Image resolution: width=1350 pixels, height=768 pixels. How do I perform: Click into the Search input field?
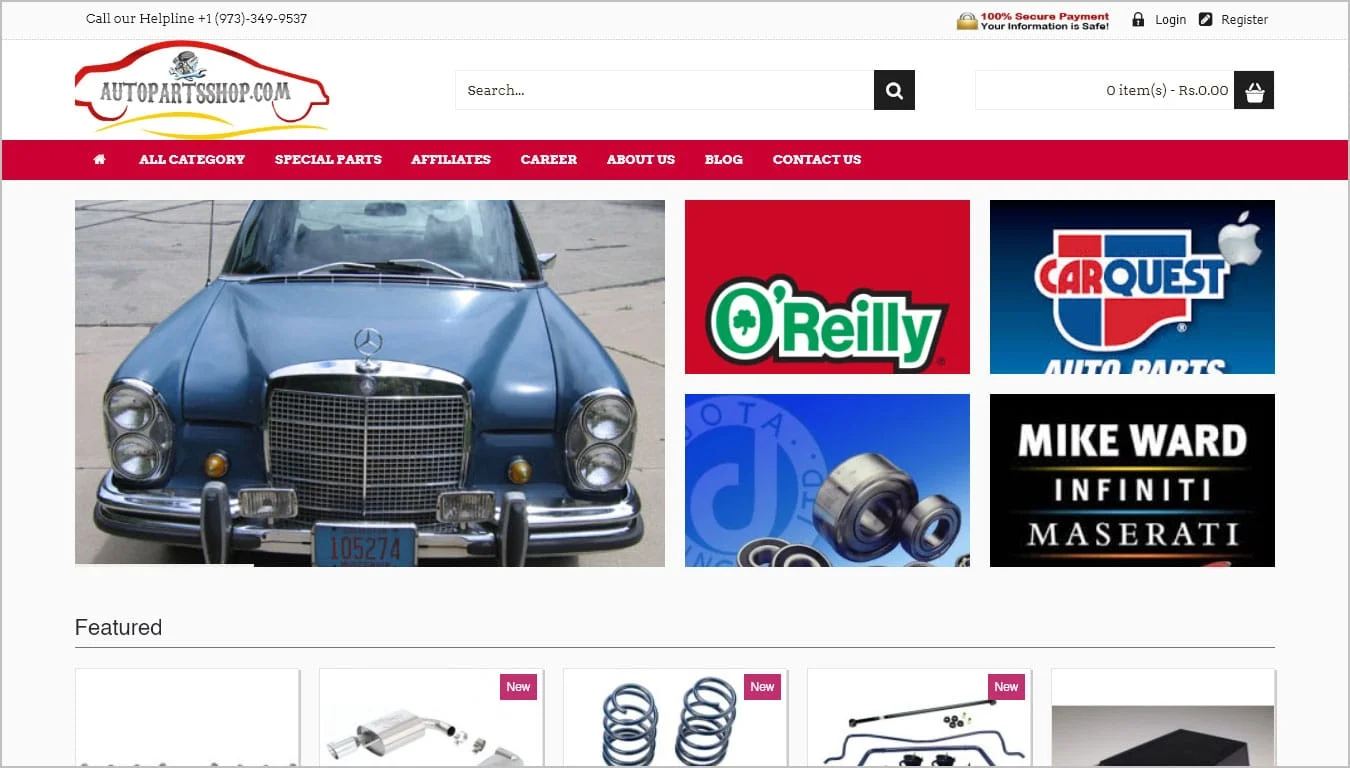click(665, 90)
